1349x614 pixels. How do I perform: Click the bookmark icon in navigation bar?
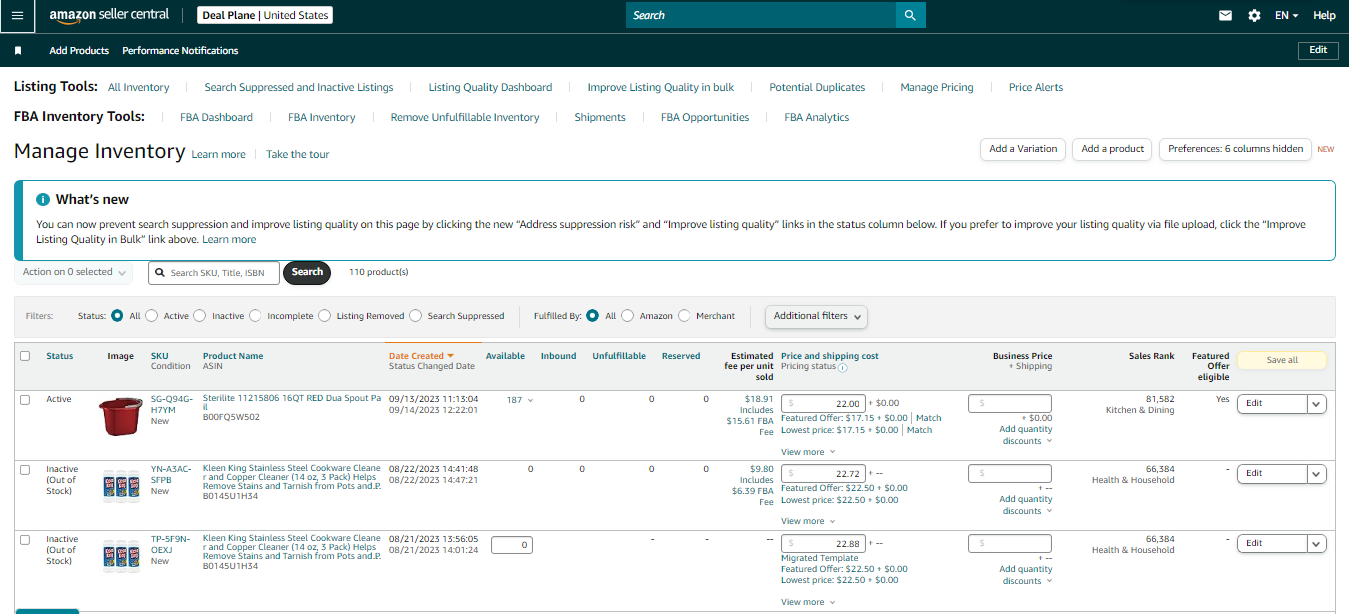tap(18, 50)
